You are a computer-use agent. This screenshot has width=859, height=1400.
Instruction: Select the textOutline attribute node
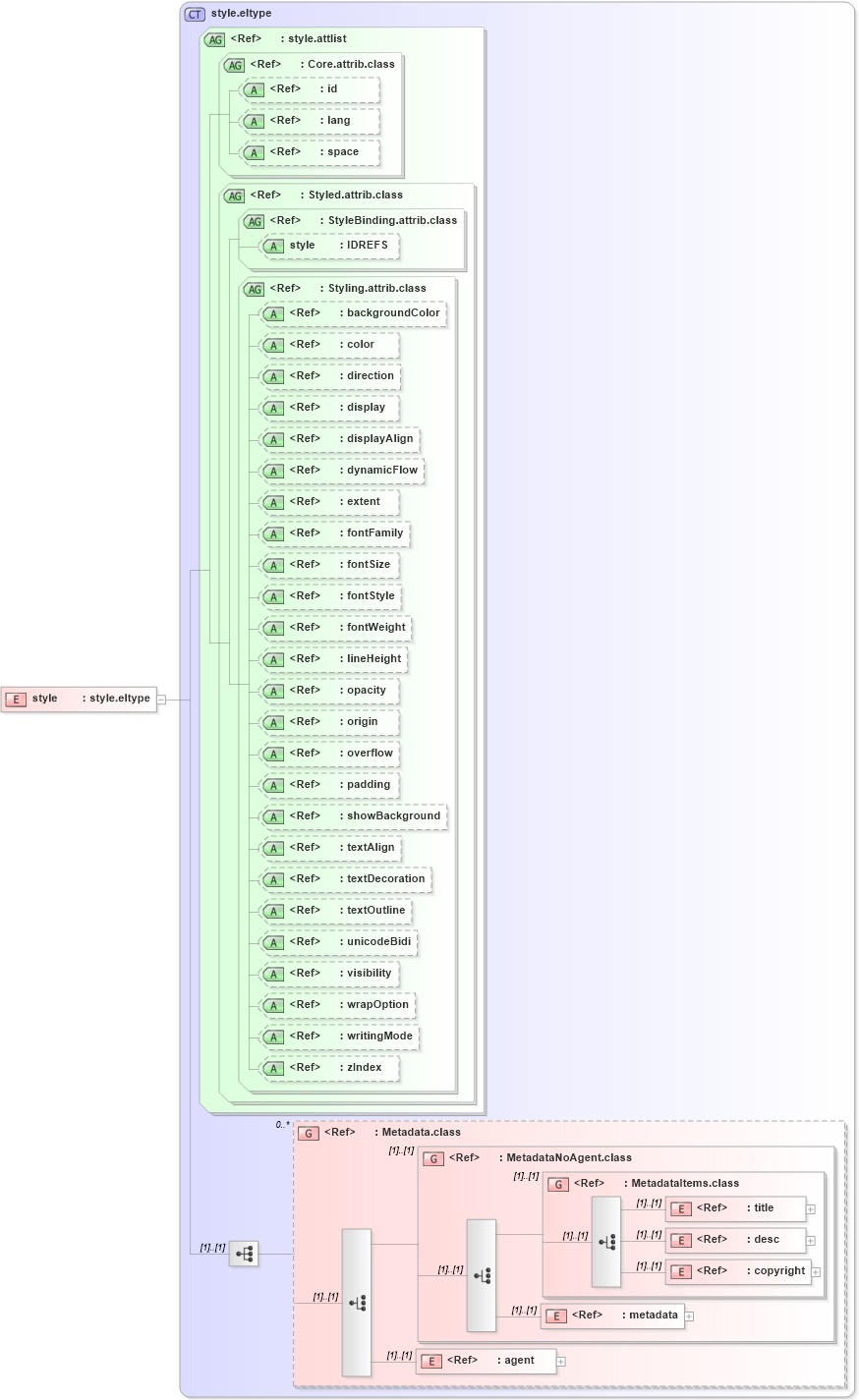pyautogui.click(x=336, y=911)
